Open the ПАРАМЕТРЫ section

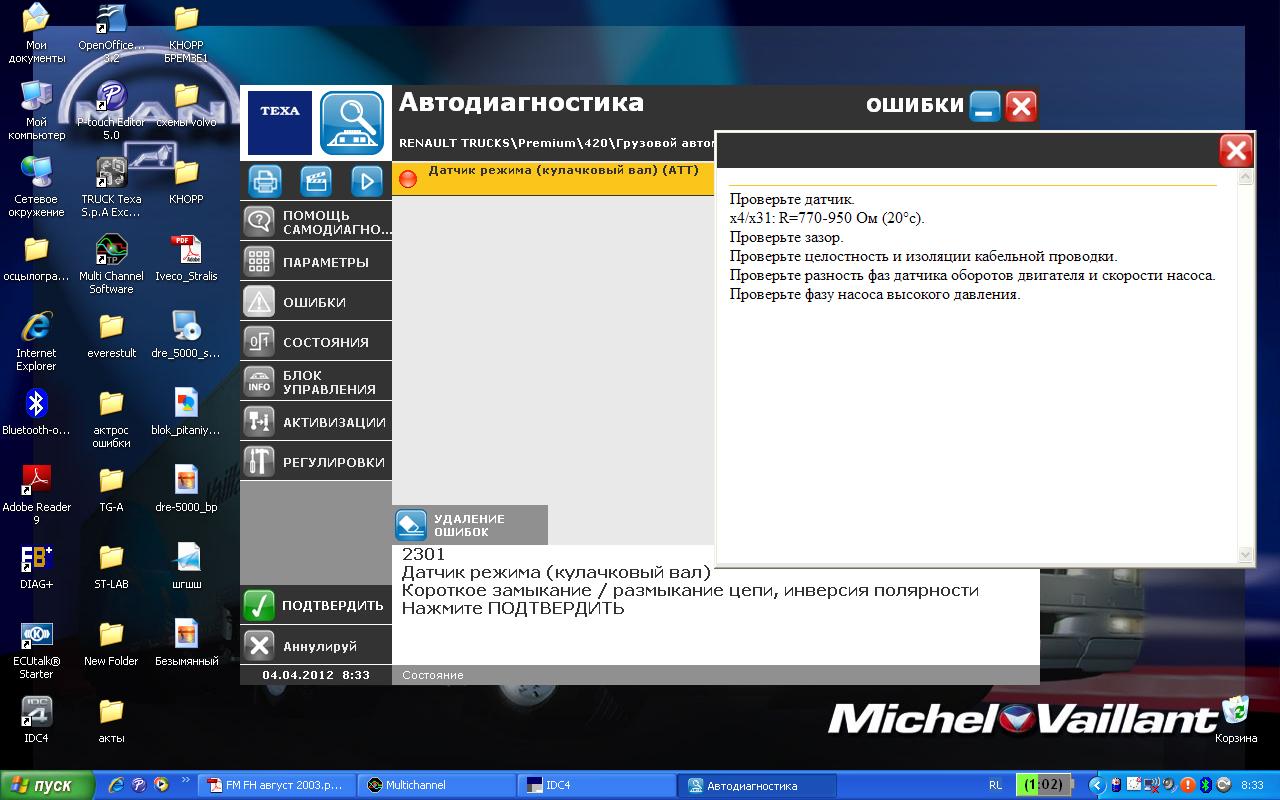[x=316, y=262]
